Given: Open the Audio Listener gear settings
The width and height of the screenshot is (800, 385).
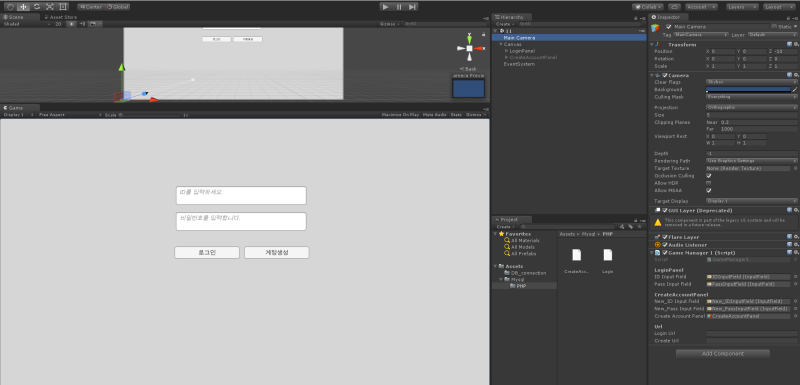Looking at the screenshot, I should pos(796,245).
